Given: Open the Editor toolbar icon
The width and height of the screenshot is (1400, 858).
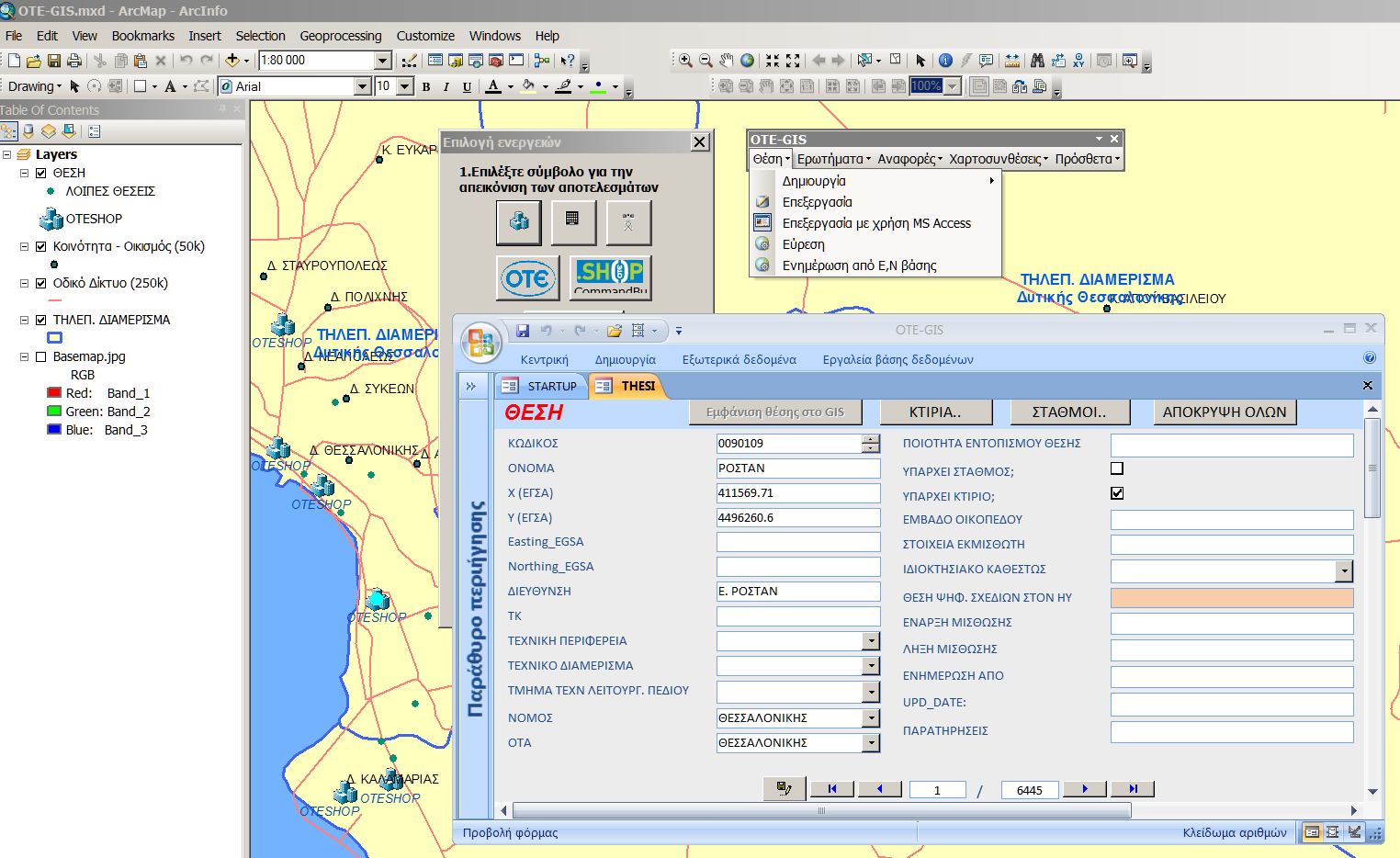Looking at the screenshot, I should point(410,61).
